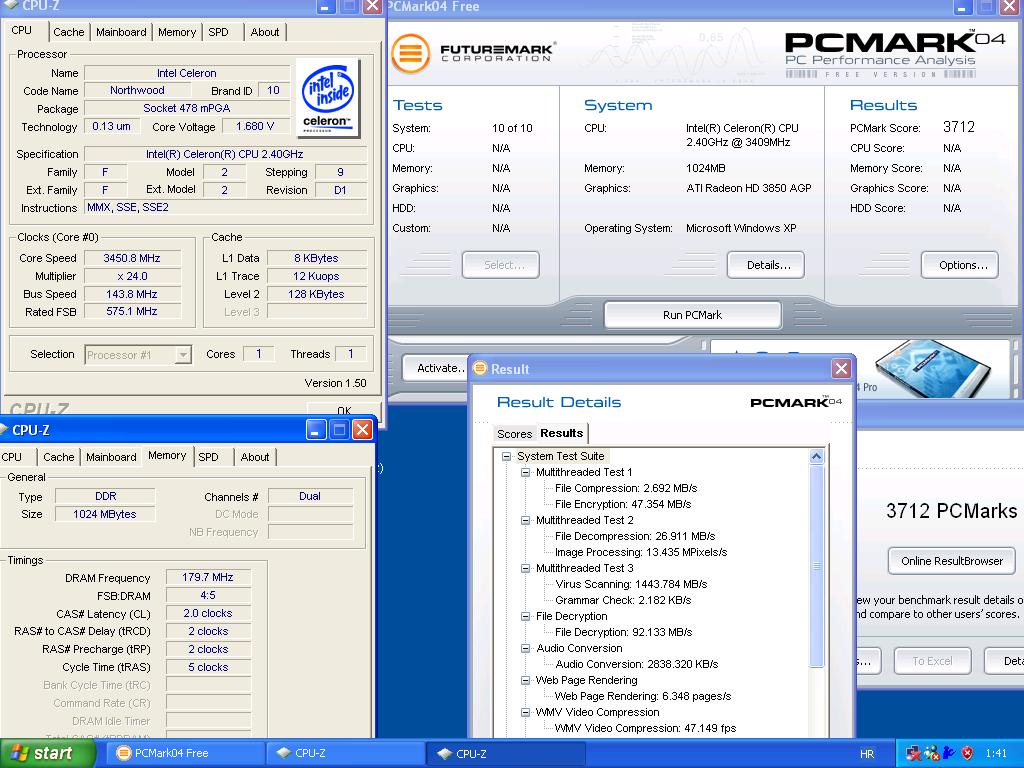
Task: Click the Code Name field Northwood
Action: click(136, 90)
